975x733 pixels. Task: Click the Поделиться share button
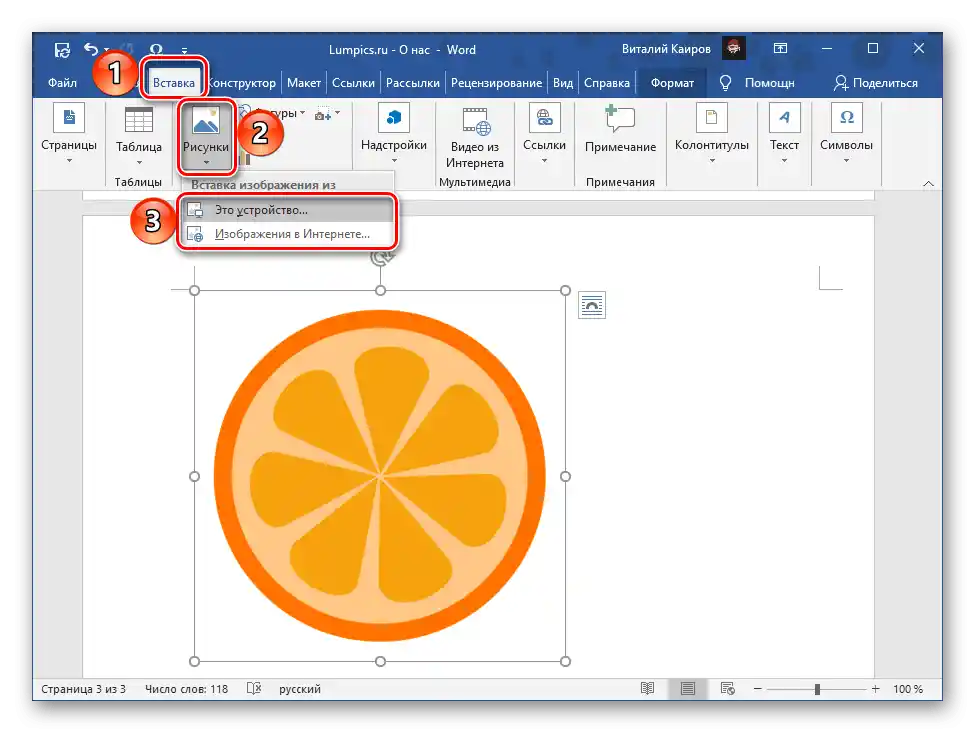pos(876,83)
